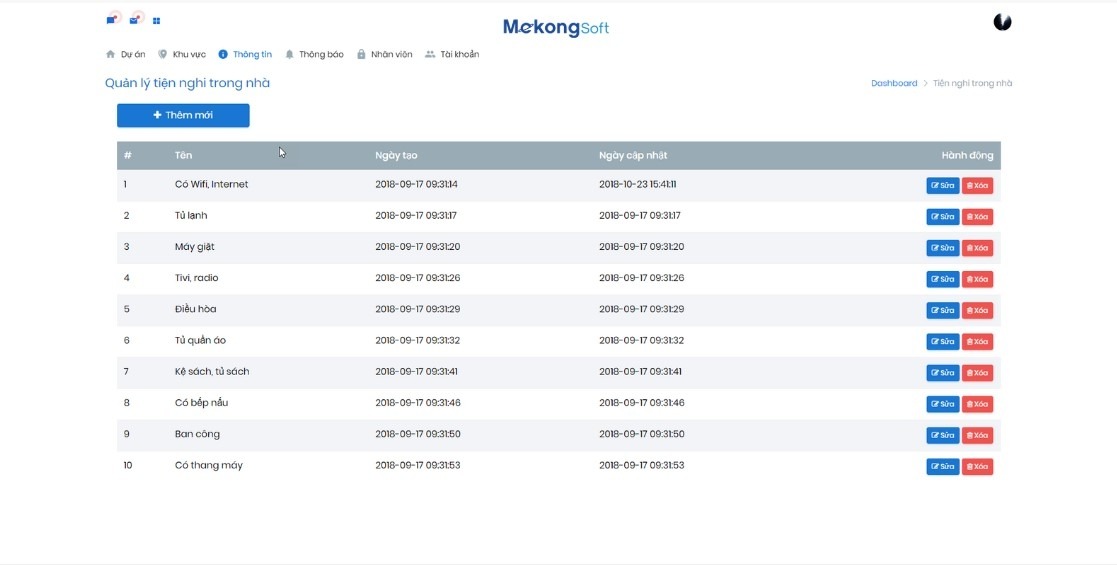This screenshot has height=565, width=1117.
Task: Delete the Có thang máy entry
Action: click(977, 466)
